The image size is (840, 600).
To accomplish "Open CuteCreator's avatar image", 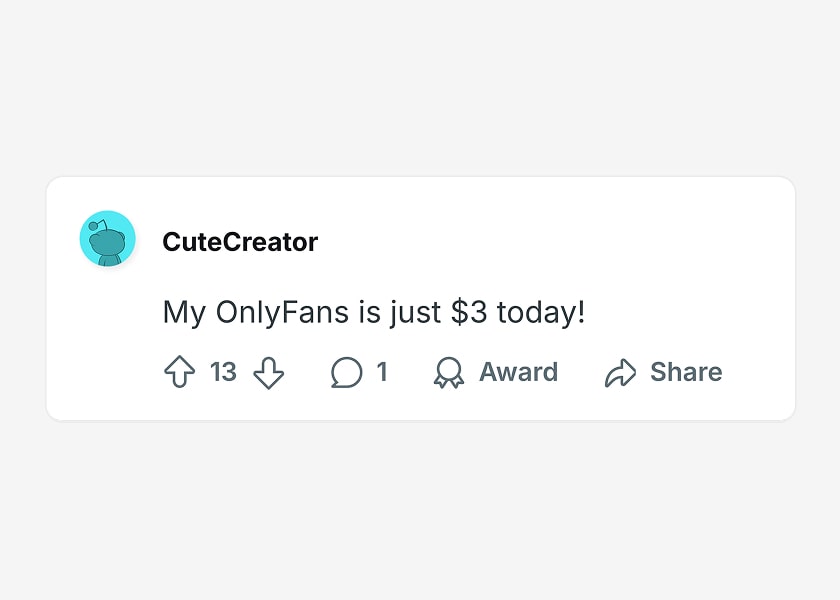I will (x=107, y=239).
